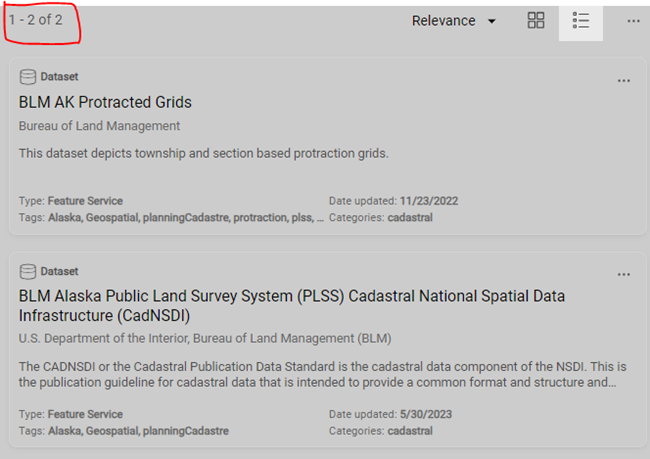Click dataset icon on BLM AK Protracted Grids card

[x=28, y=77]
